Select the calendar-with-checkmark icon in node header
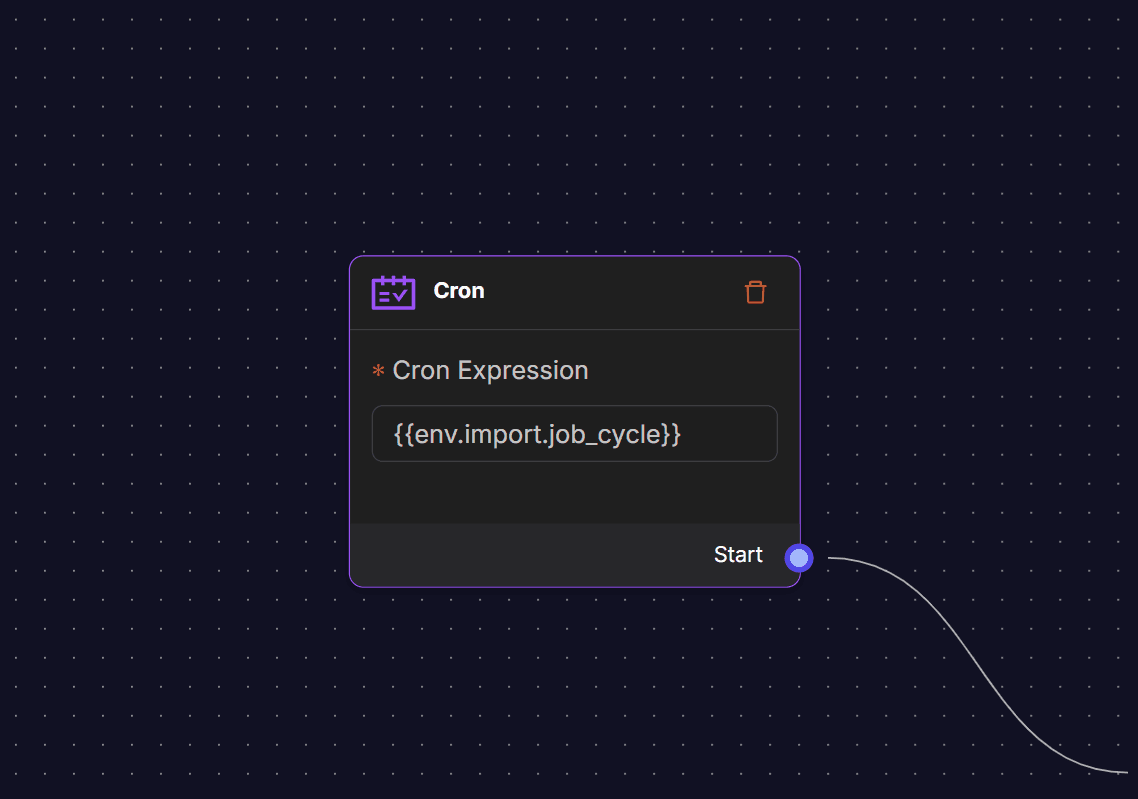Screen dimensions: 1138x799 pyautogui.click(x=393, y=291)
